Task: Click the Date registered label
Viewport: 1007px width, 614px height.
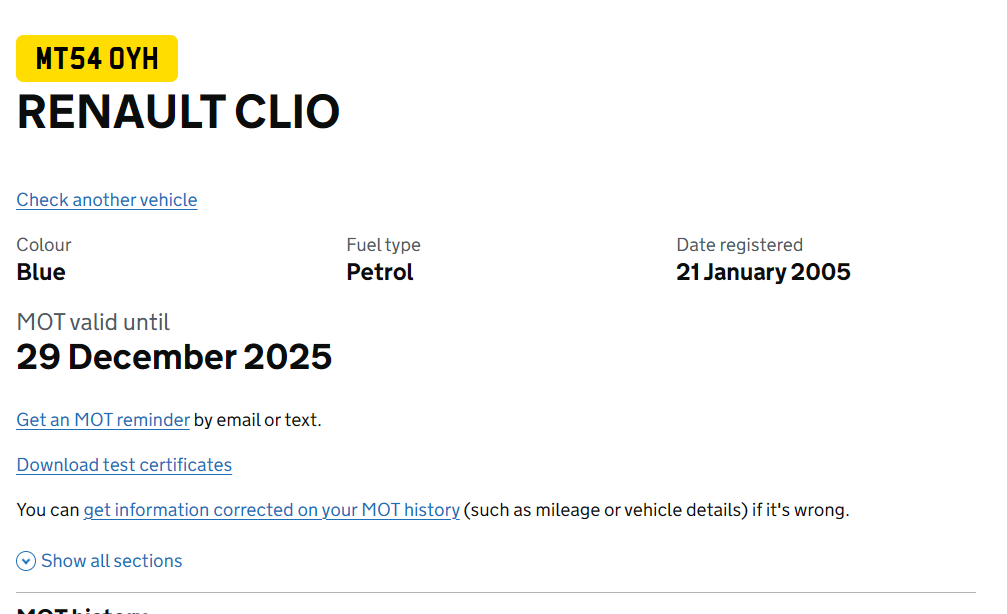Action: 739,245
